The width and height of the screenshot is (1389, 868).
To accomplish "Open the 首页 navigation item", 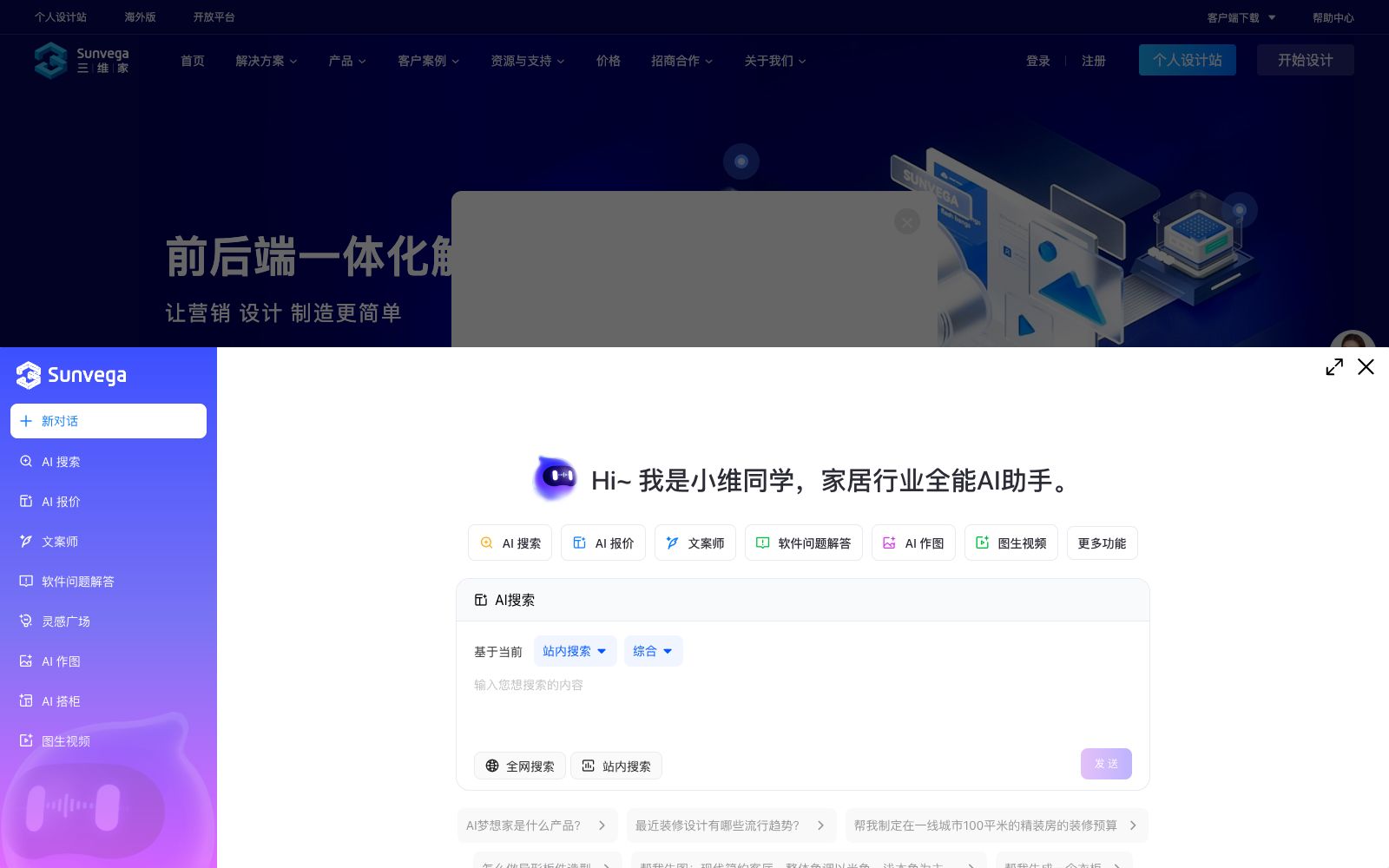I will (x=193, y=61).
